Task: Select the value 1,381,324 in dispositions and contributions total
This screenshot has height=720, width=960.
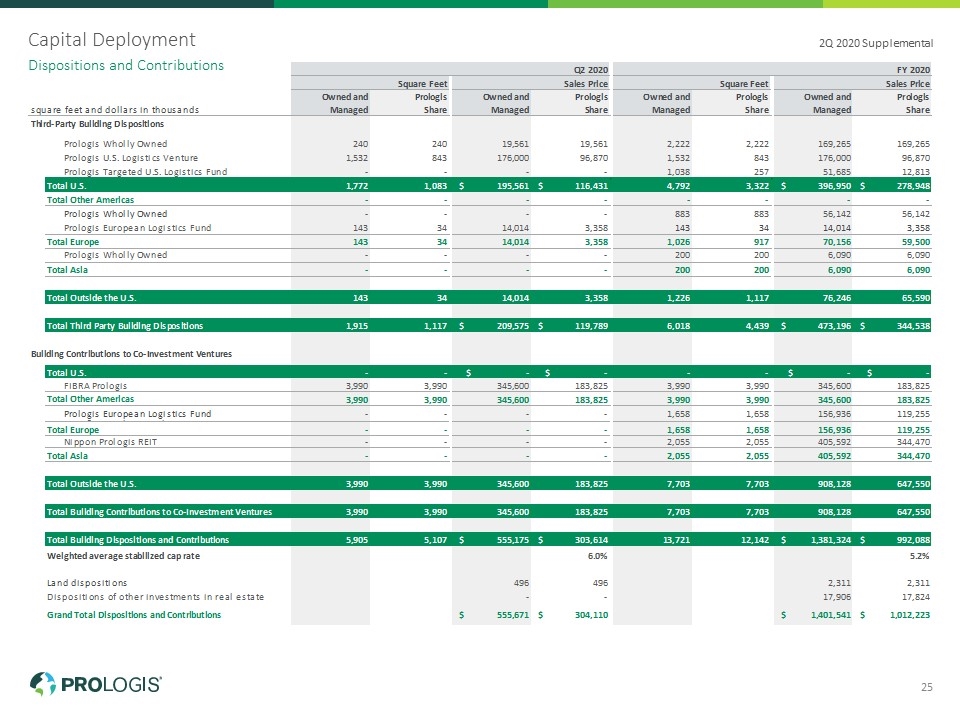Action: pos(831,540)
